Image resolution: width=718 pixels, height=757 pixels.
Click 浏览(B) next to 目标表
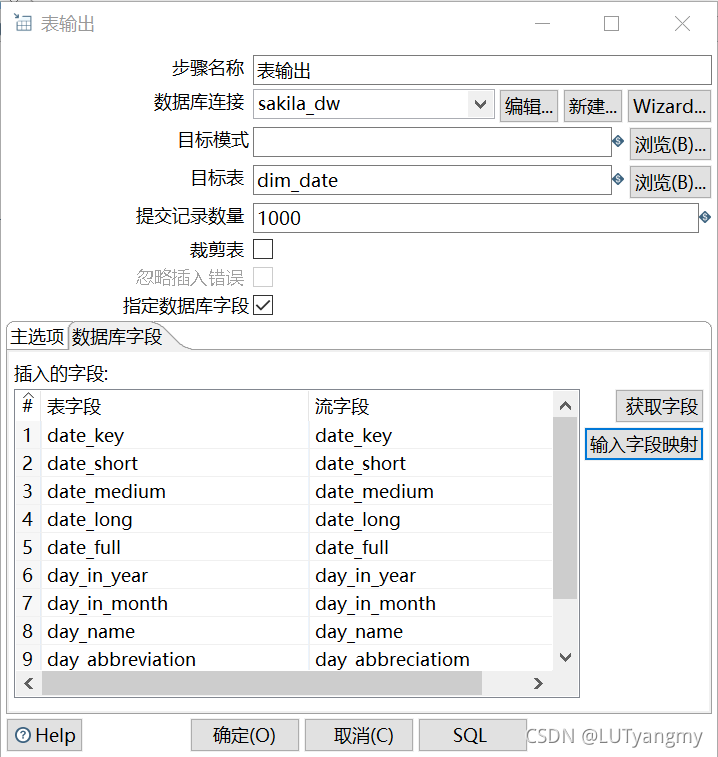tap(670, 182)
